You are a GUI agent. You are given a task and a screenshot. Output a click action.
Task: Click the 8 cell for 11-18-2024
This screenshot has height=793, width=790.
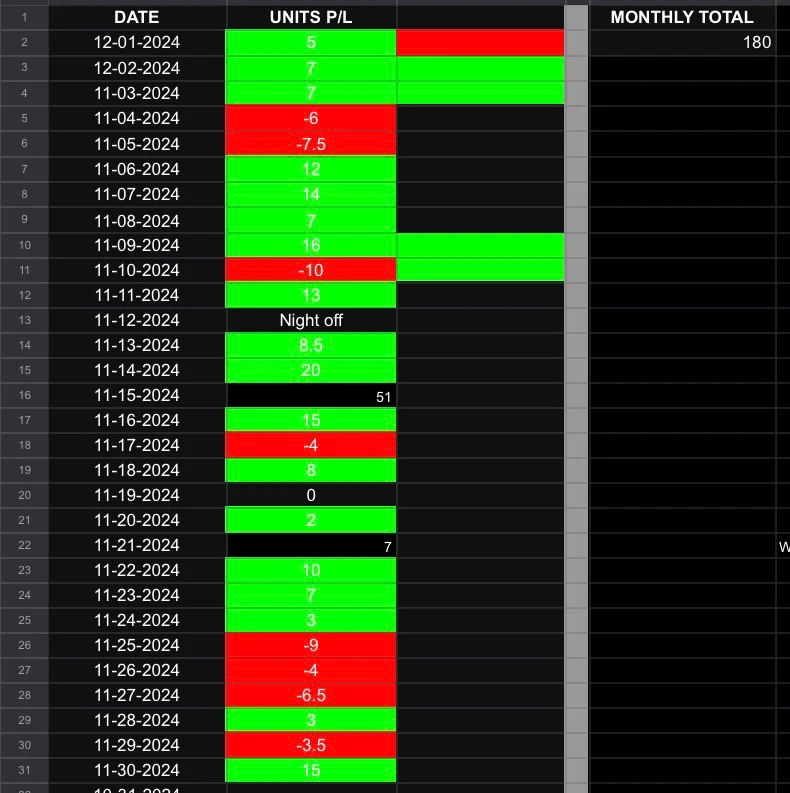click(311, 470)
